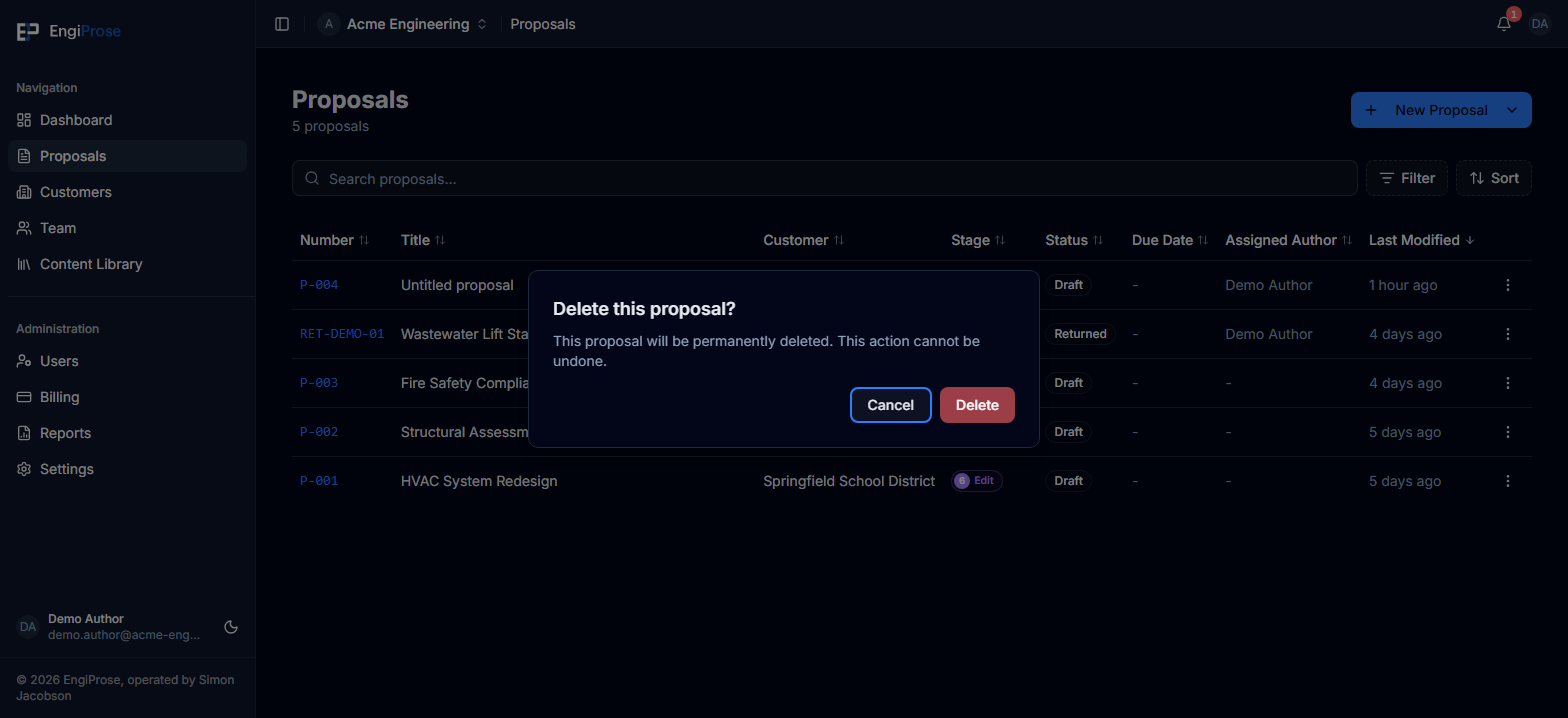Go to Dashboard in navigation
This screenshot has width=1568, height=718.
[127, 120]
